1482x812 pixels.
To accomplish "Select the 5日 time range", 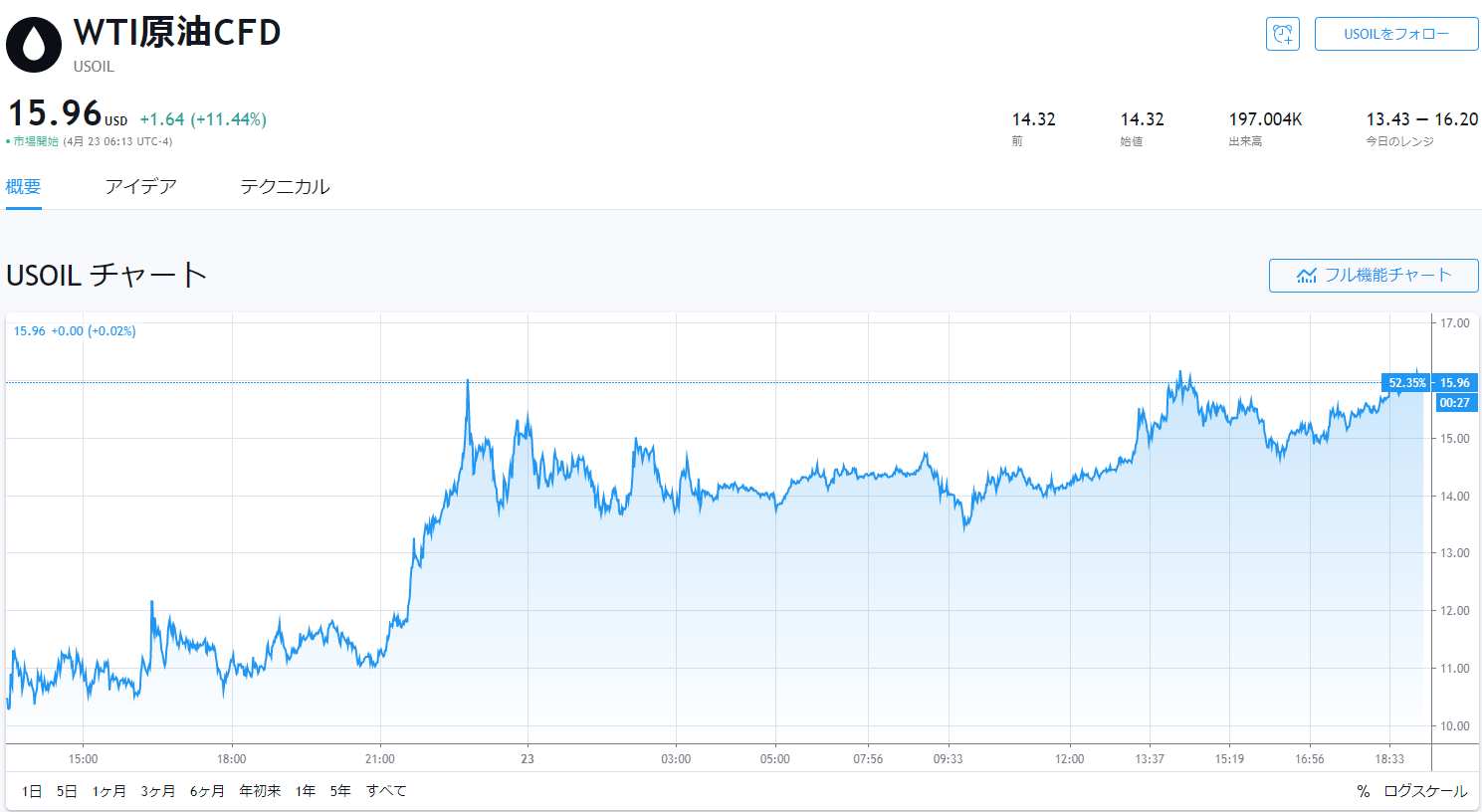I will [67, 791].
